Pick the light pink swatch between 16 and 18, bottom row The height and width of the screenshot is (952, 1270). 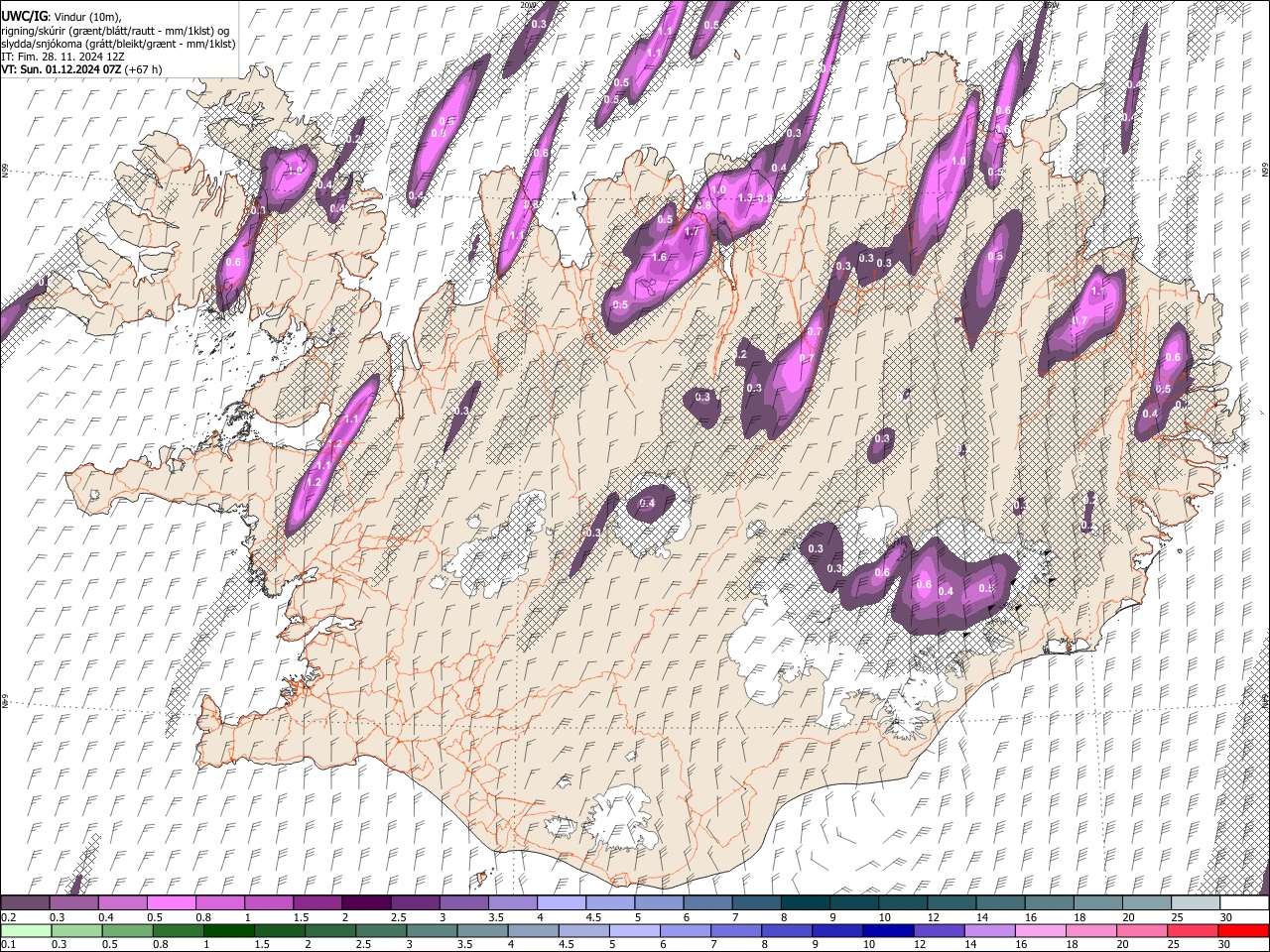pos(1040,930)
